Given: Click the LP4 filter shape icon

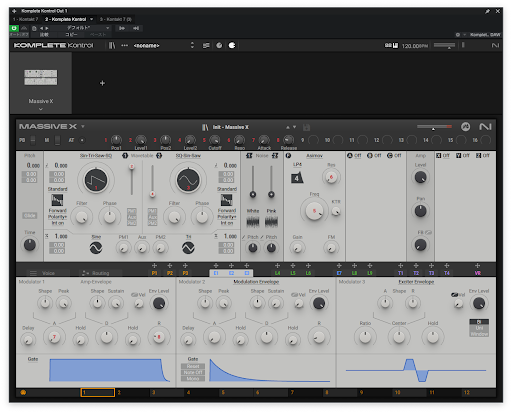Looking at the screenshot, I should tap(297, 178).
